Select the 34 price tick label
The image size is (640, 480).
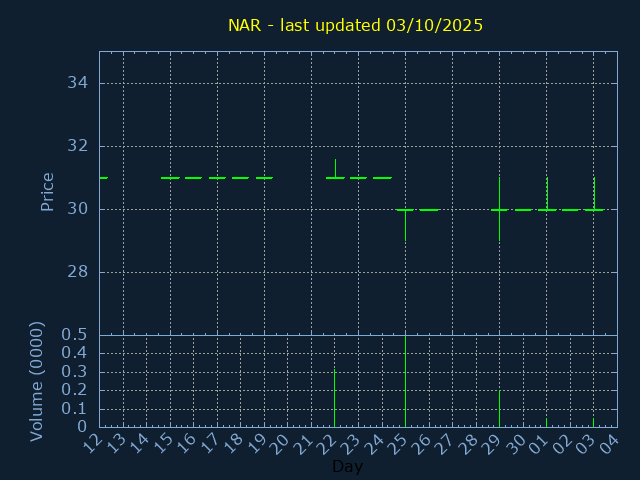pos(78,83)
